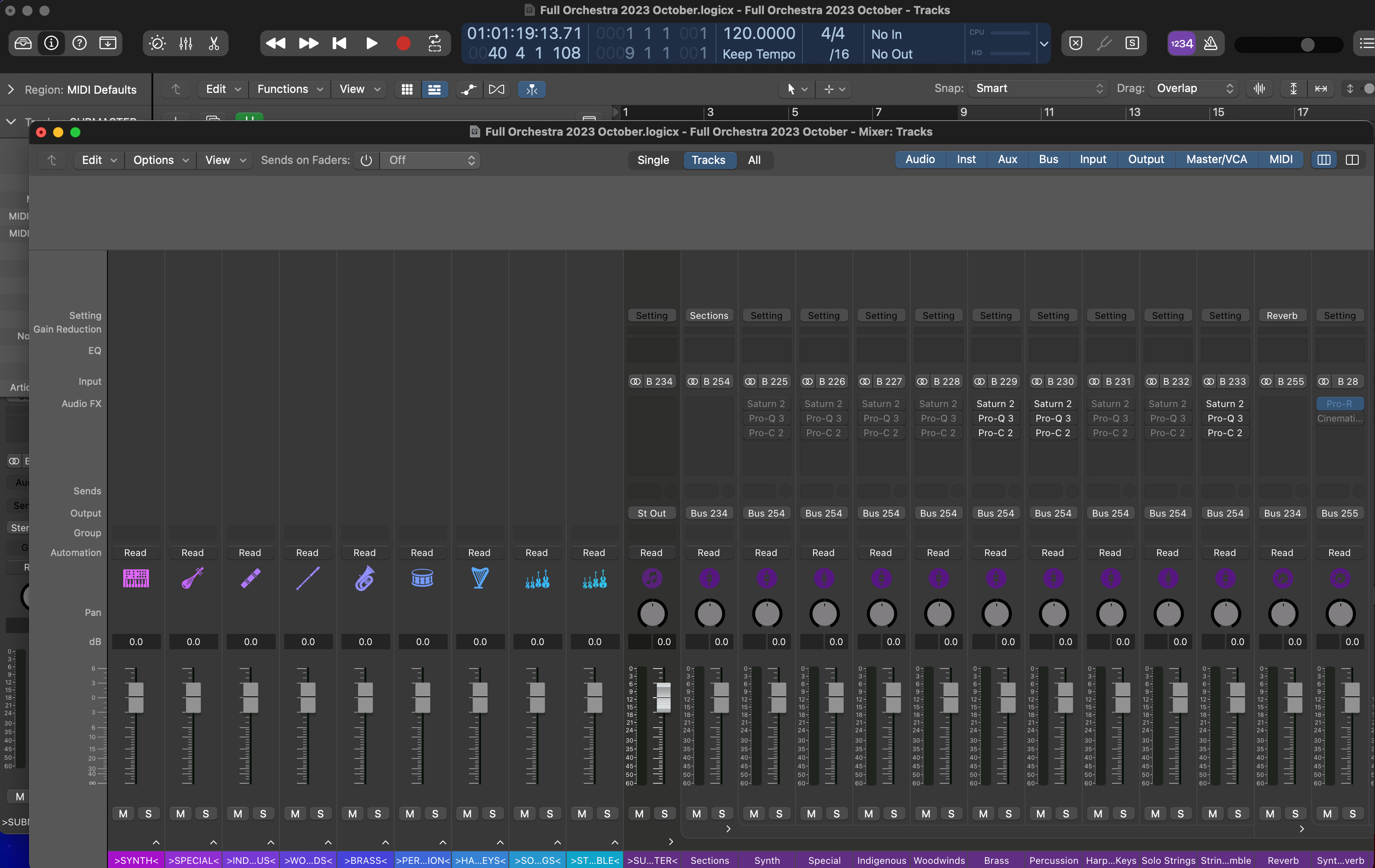Click the Solo S button in control bar
Screen dimensions: 1375x868
[1132, 43]
